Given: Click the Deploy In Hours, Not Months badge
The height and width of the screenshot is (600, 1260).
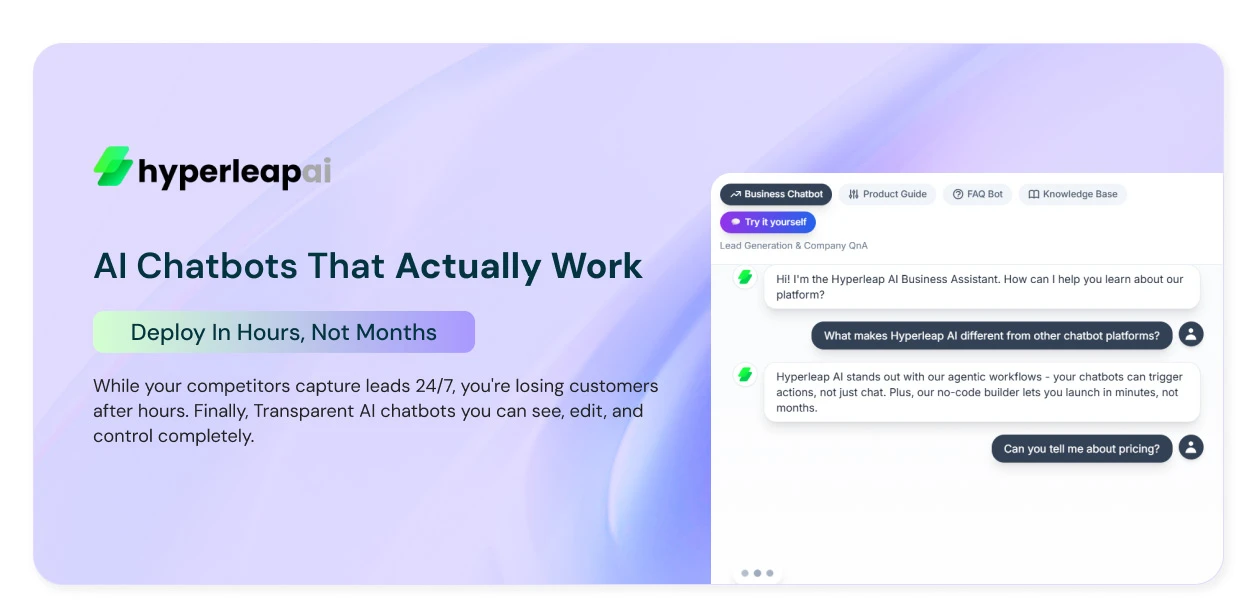Looking at the screenshot, I should pos(283,332).
